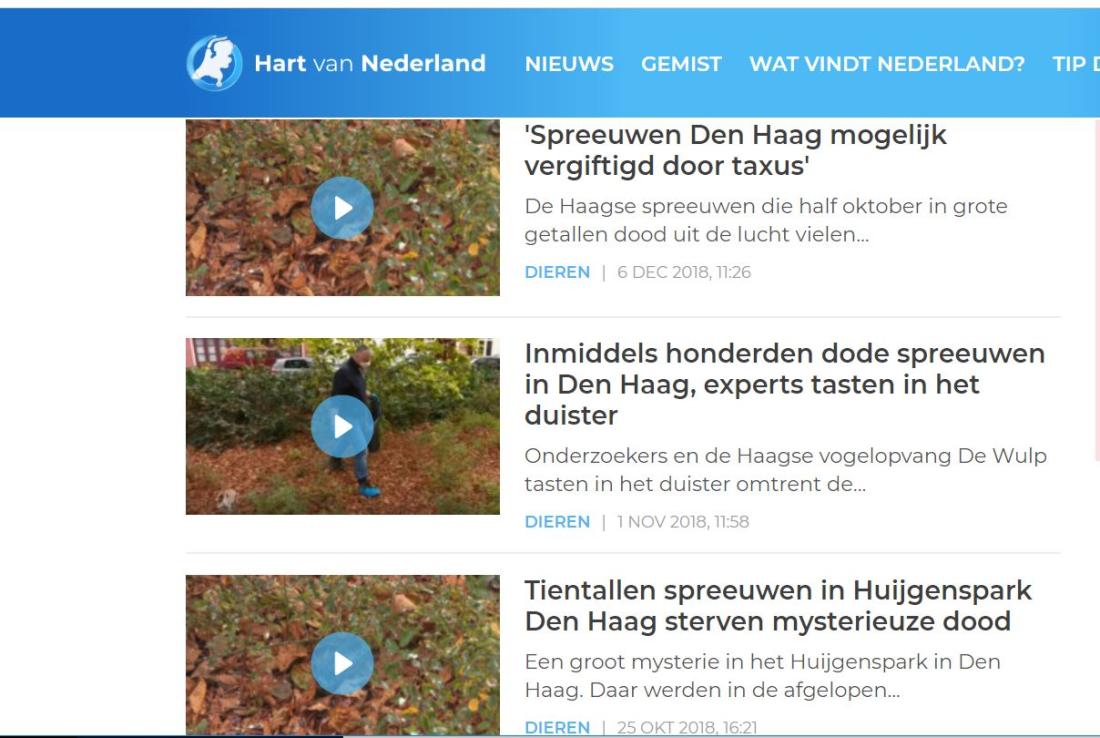Play the taxus poisoning starlings video
The image size is (1100, 738).
point(342,208)
